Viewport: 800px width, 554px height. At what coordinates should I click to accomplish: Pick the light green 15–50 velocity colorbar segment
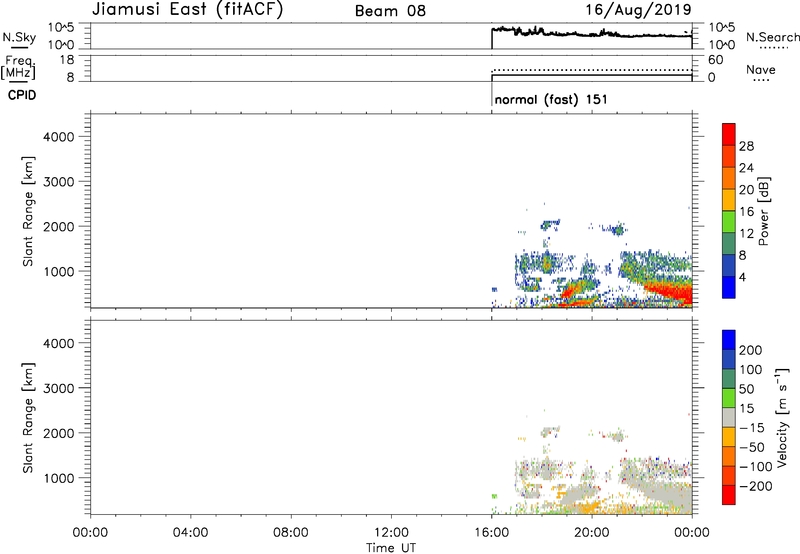pyautogui.click(x=729, y=398)
